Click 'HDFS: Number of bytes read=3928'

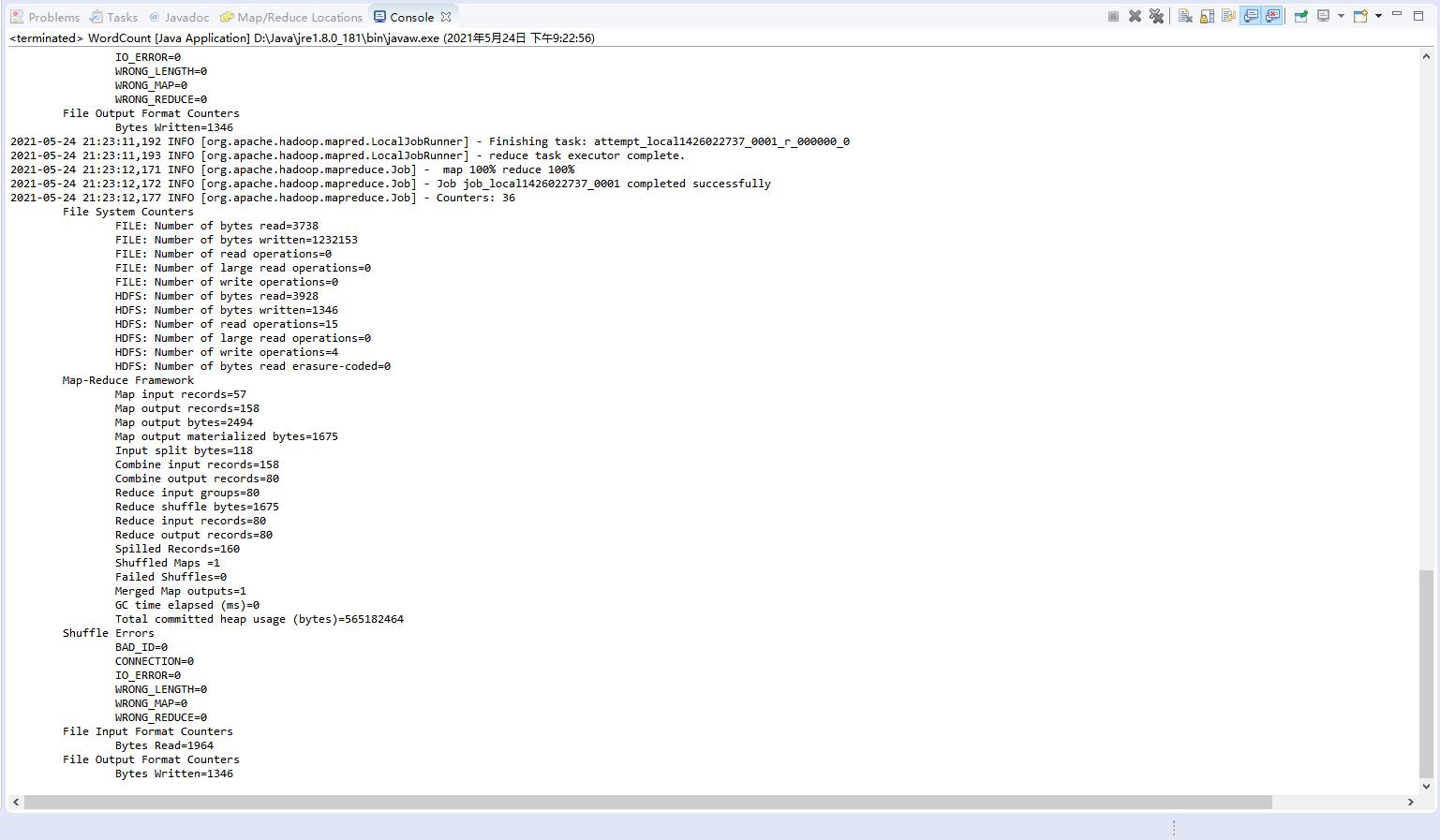pyautogui.click(x=216, y=296)
